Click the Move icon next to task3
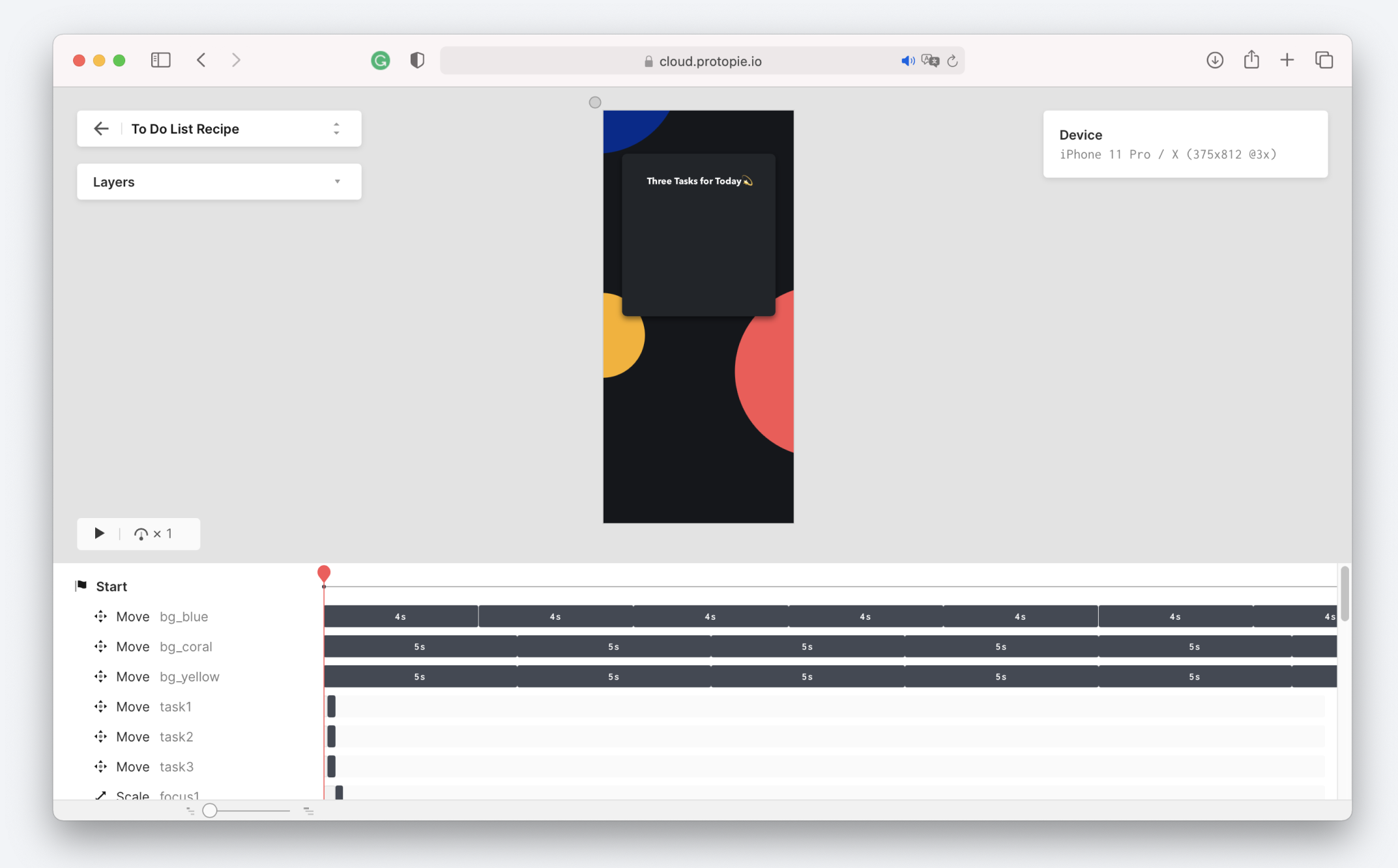1398x868 pixels. click(x=100, y=766)
